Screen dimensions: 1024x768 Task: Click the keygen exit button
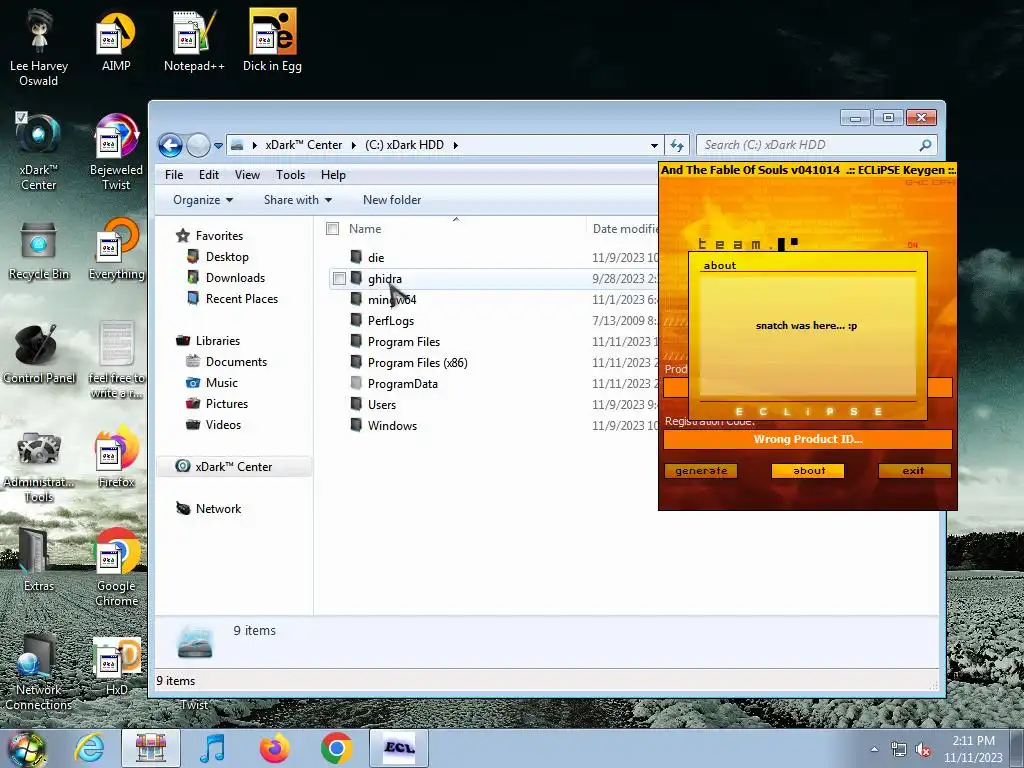pos(914,471)
